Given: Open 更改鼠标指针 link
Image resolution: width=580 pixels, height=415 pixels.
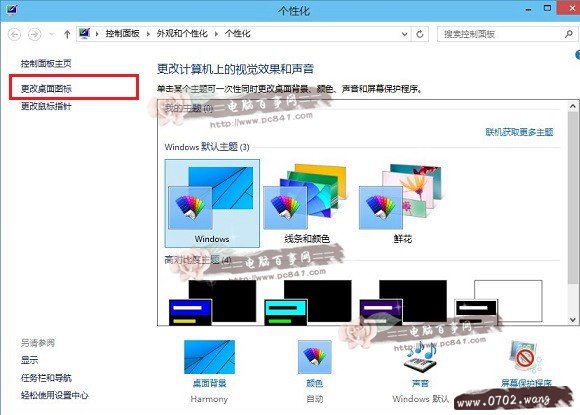Looking at the screenshot, I should click(x=46, y=106).
